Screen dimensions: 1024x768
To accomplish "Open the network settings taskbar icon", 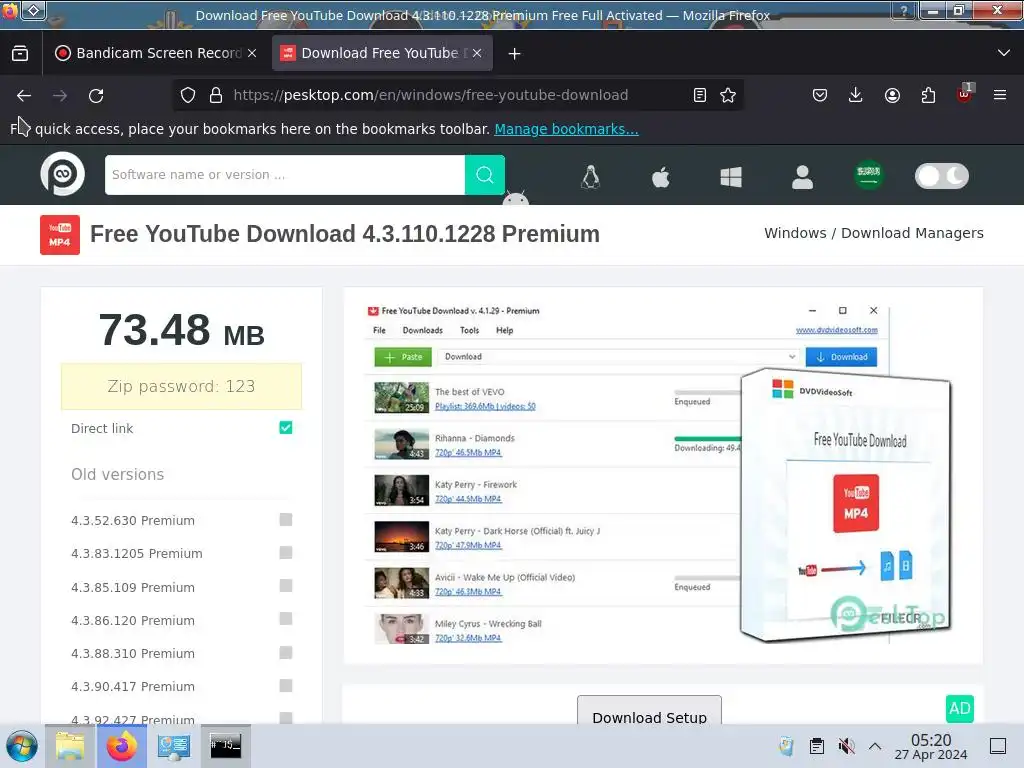I will [174, 746].
